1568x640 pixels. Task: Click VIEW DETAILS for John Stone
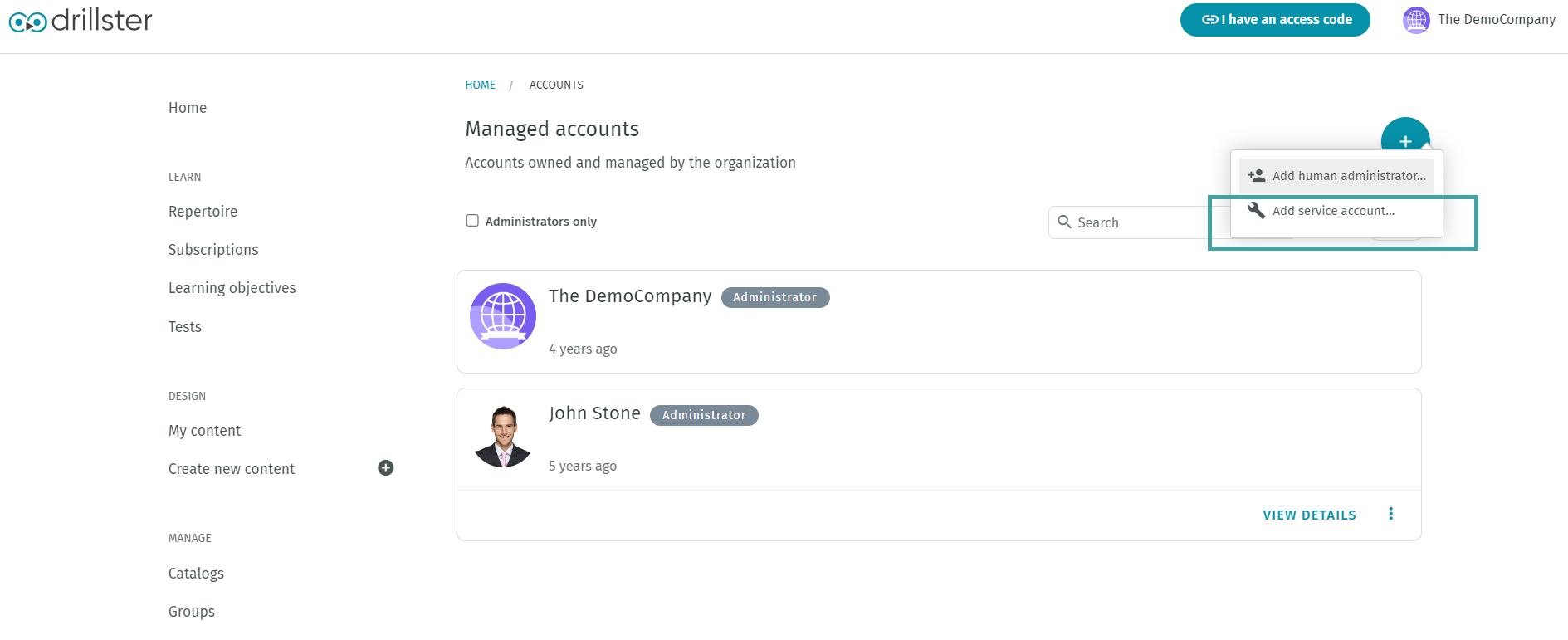pos(1310,515)
